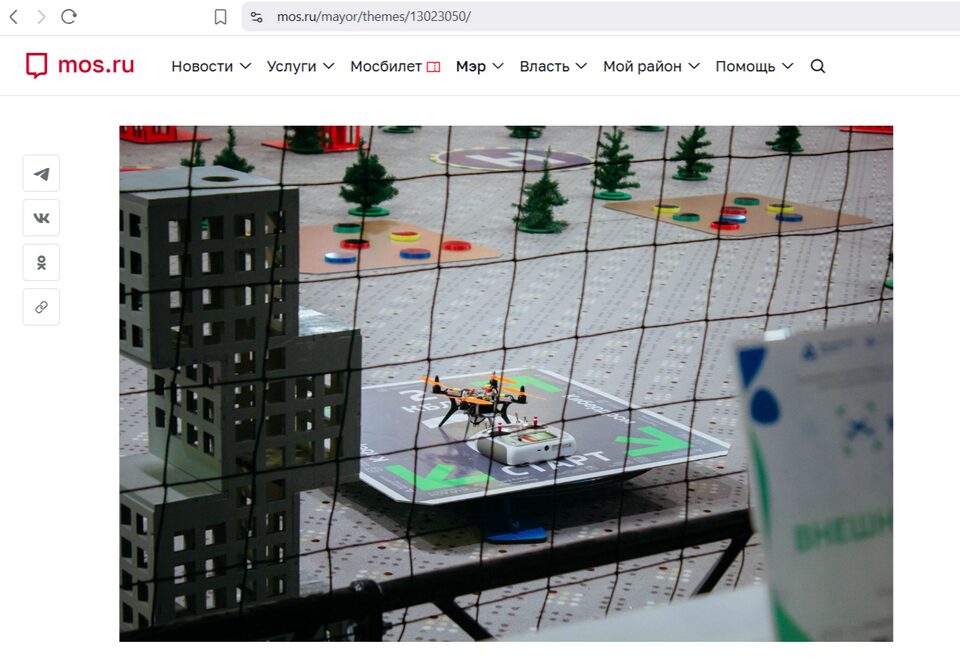Image resolution: width=960 pixels, height=665 pixels.
Task: Click the mos.ru logo
Action: tap(80, 66)
